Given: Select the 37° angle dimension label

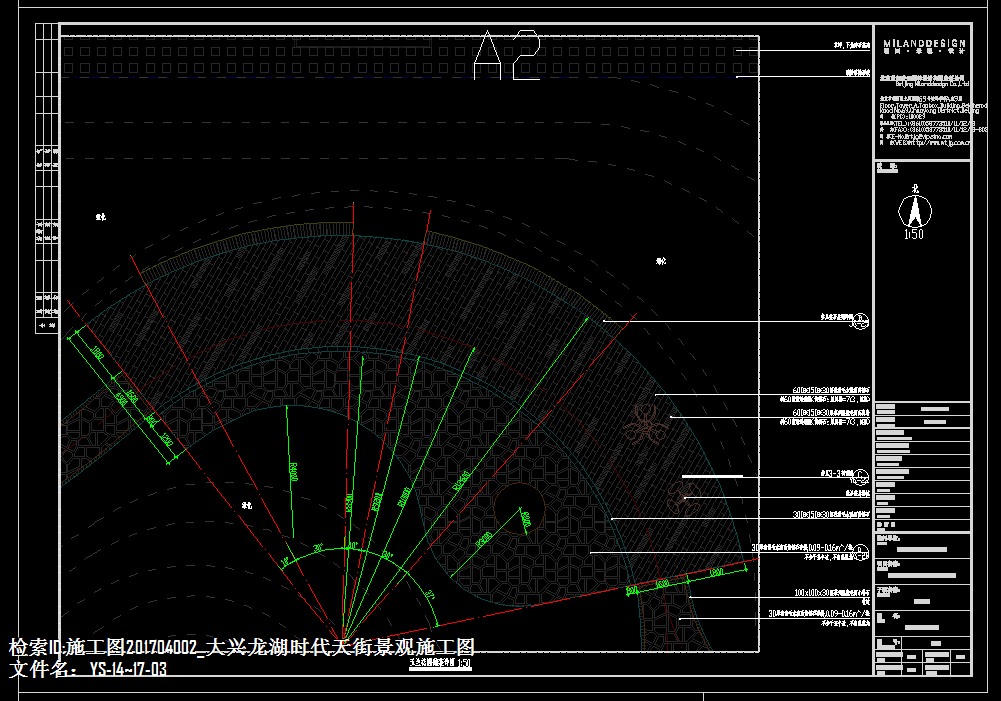Looking at the screenshot, I should (429, 594).
